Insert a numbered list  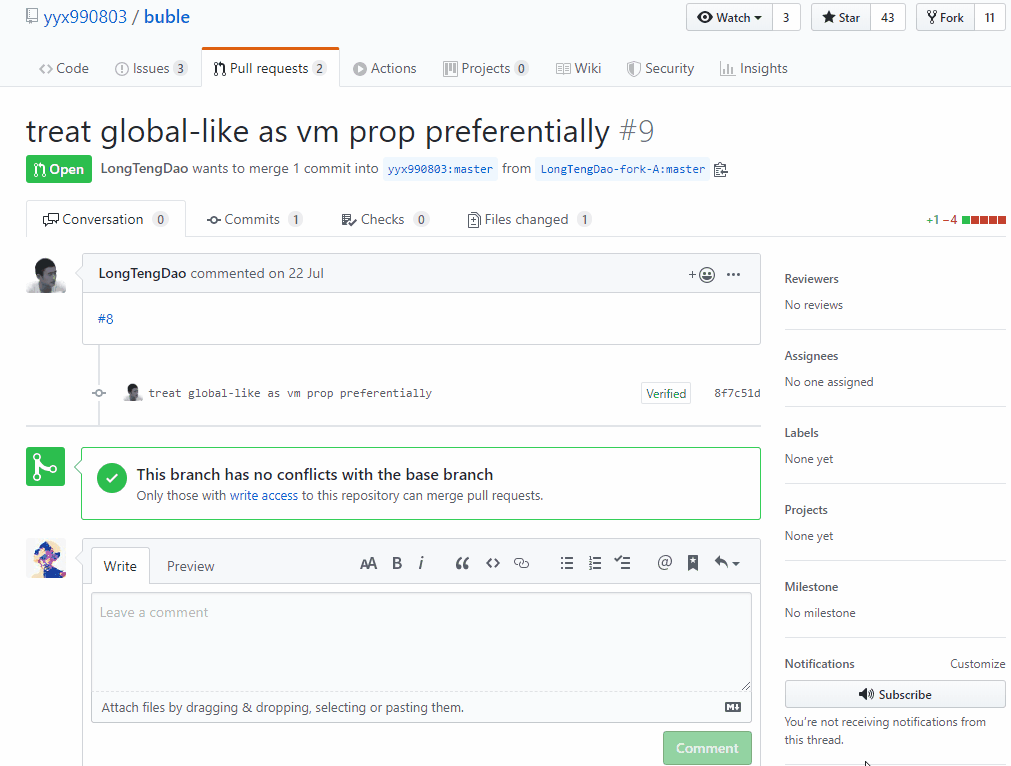click(x=594, y=564)
